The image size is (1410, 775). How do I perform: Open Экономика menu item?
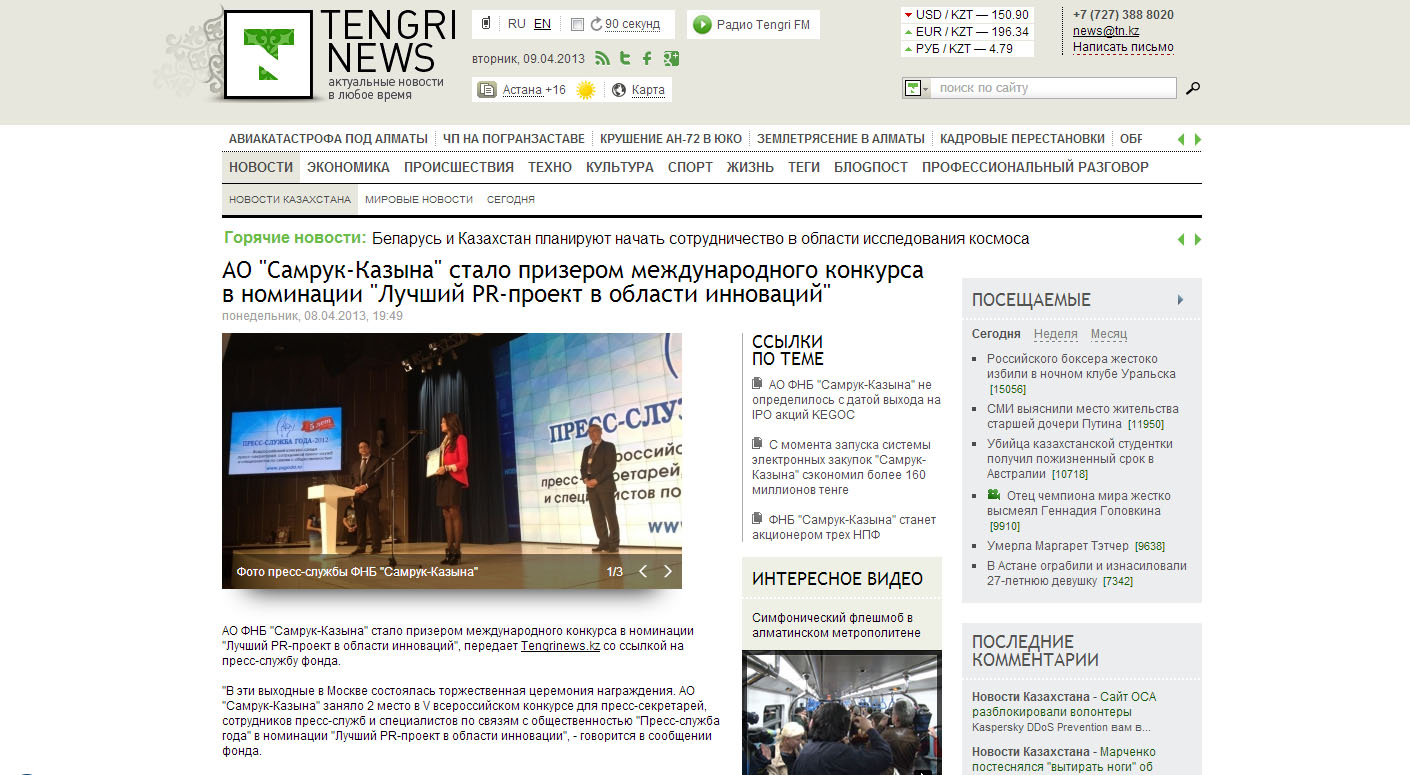click(x=348, y=167)
